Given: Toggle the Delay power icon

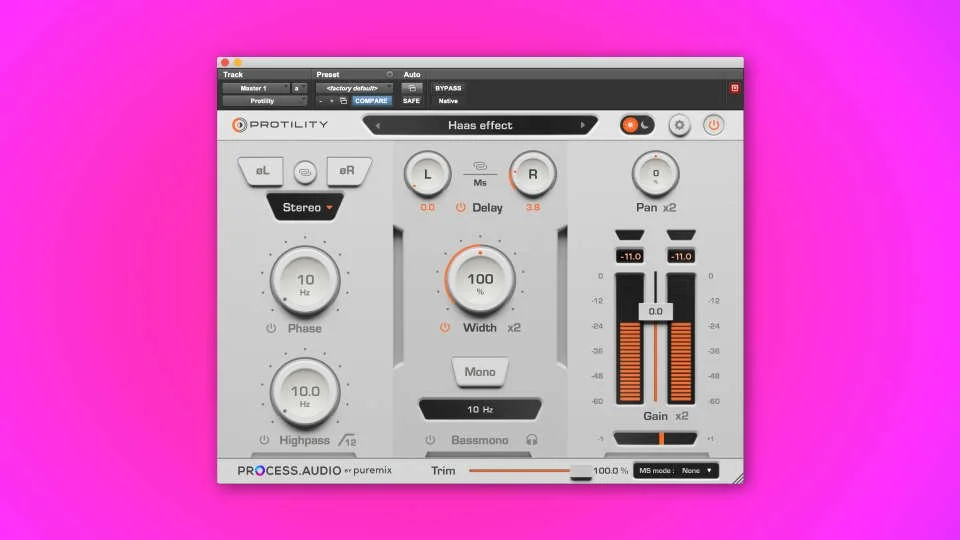Looking at the screenshot, I should pyautogui.click(x=460, y=208).
